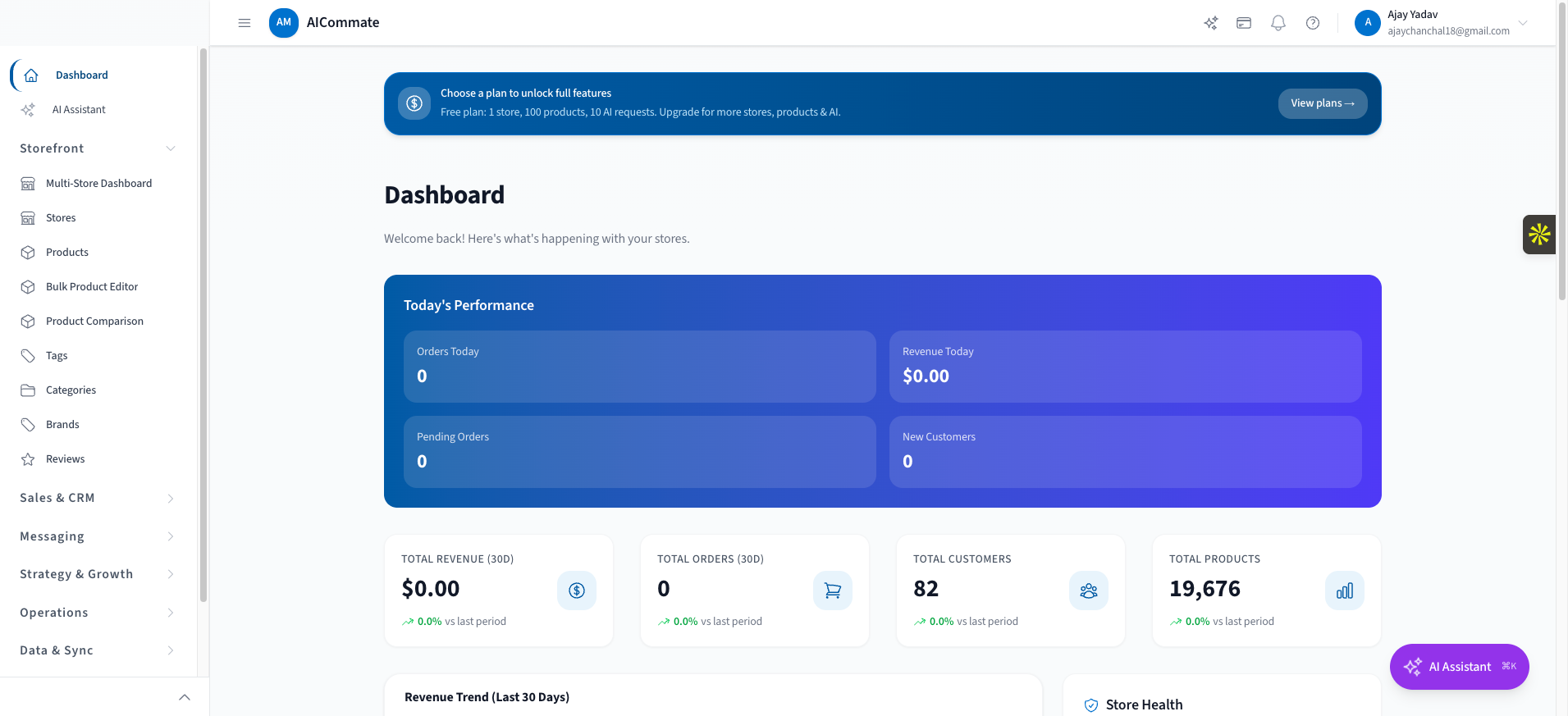The height and width of the screenshot is (716, 1568).
Task: Open the billing card icon in header
Action: [1244, 23]
